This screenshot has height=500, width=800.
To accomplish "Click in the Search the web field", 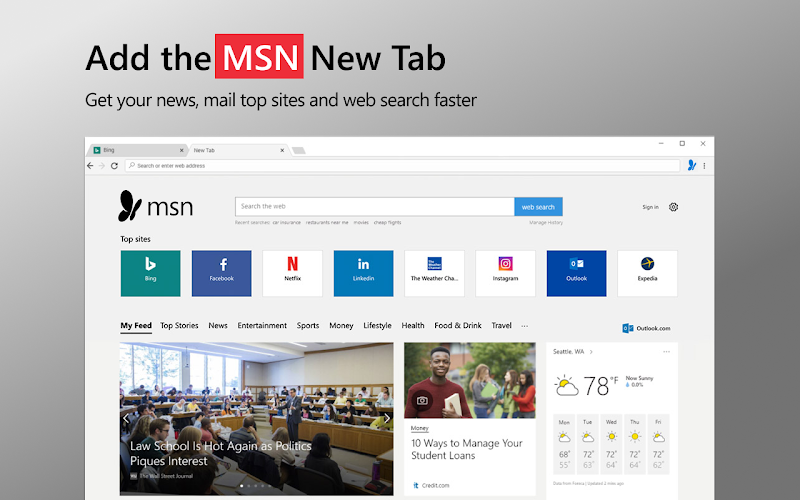I will click(374, 207).
